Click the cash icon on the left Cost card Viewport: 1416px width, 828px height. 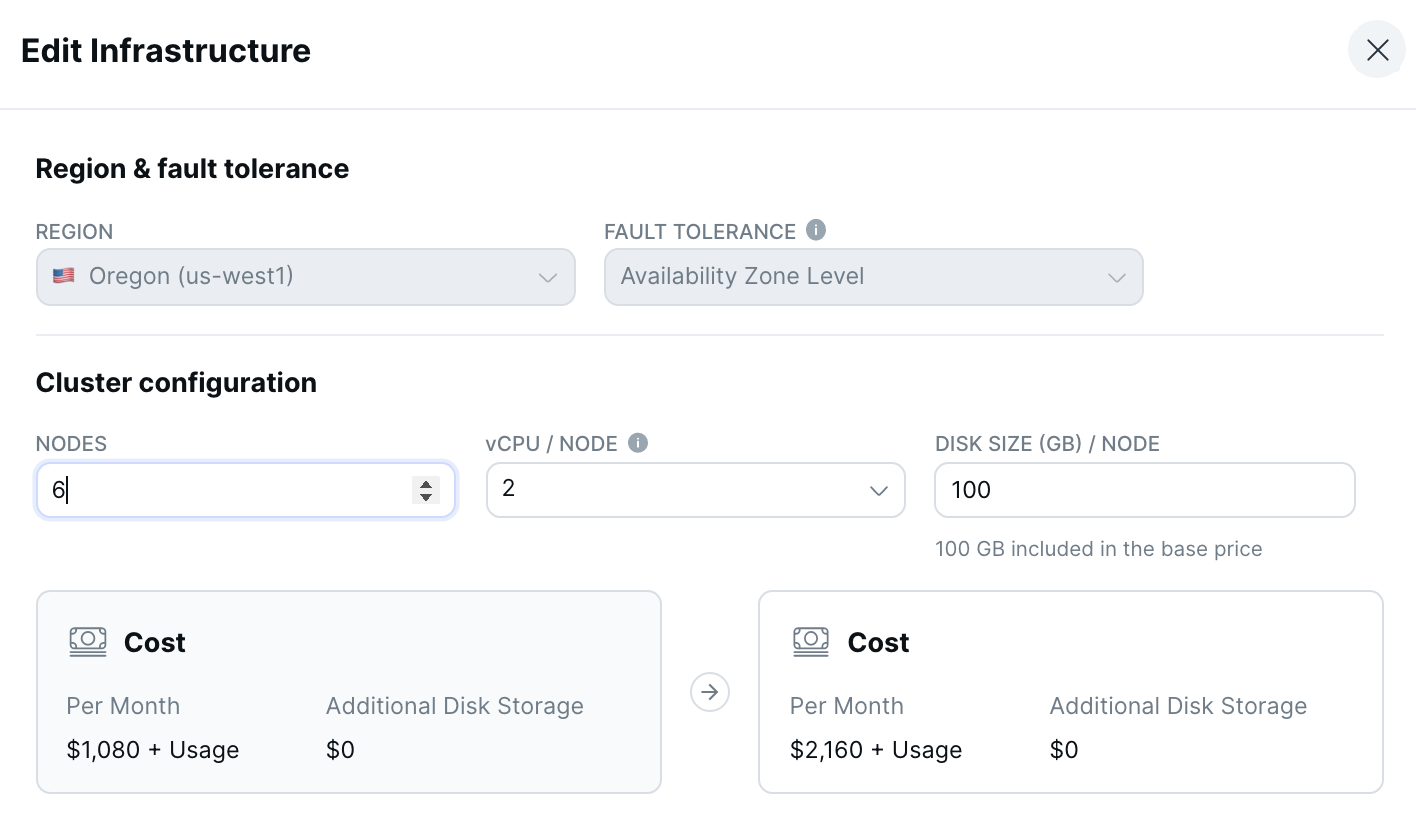tap(87, 642)
